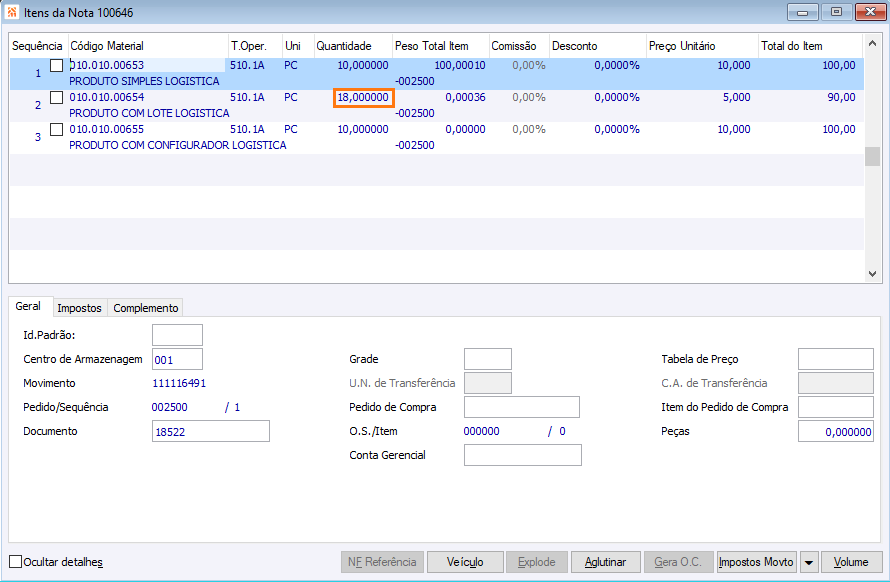Select material code 010.010.00653

[x=107, y=65]
